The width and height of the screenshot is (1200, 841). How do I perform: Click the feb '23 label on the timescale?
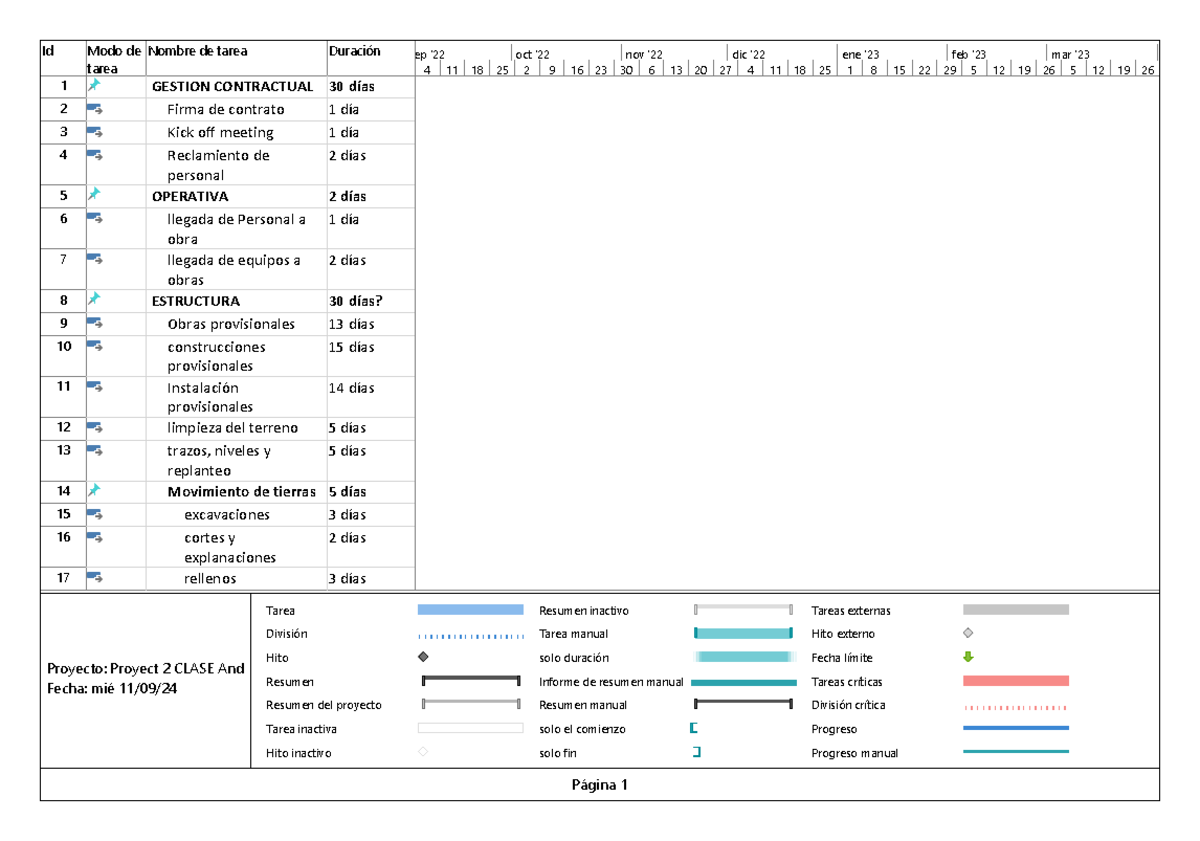click(x=968, y=54)
